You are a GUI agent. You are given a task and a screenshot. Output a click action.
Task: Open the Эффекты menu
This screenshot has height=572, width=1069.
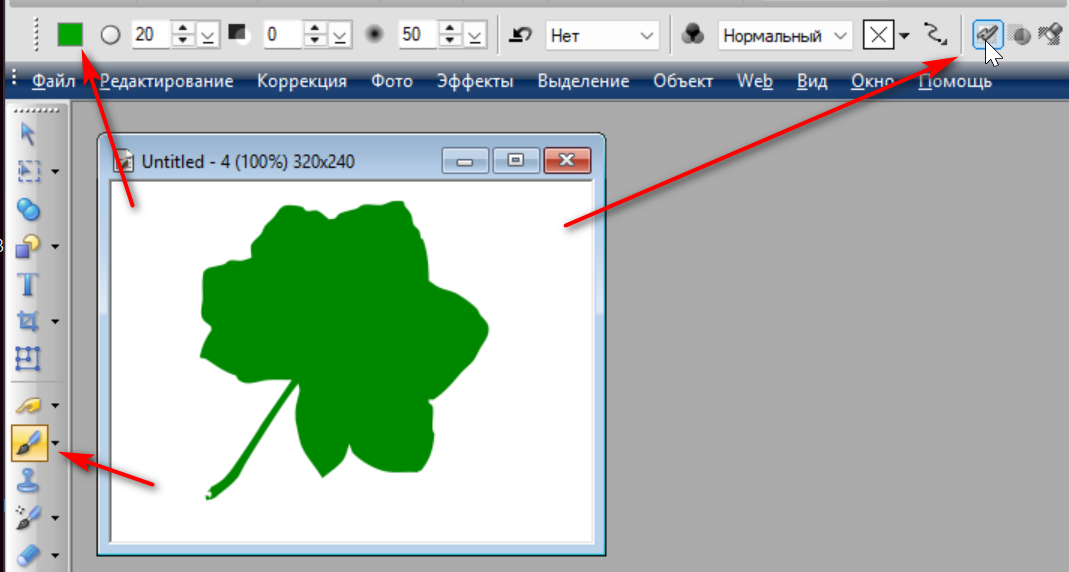475,82
